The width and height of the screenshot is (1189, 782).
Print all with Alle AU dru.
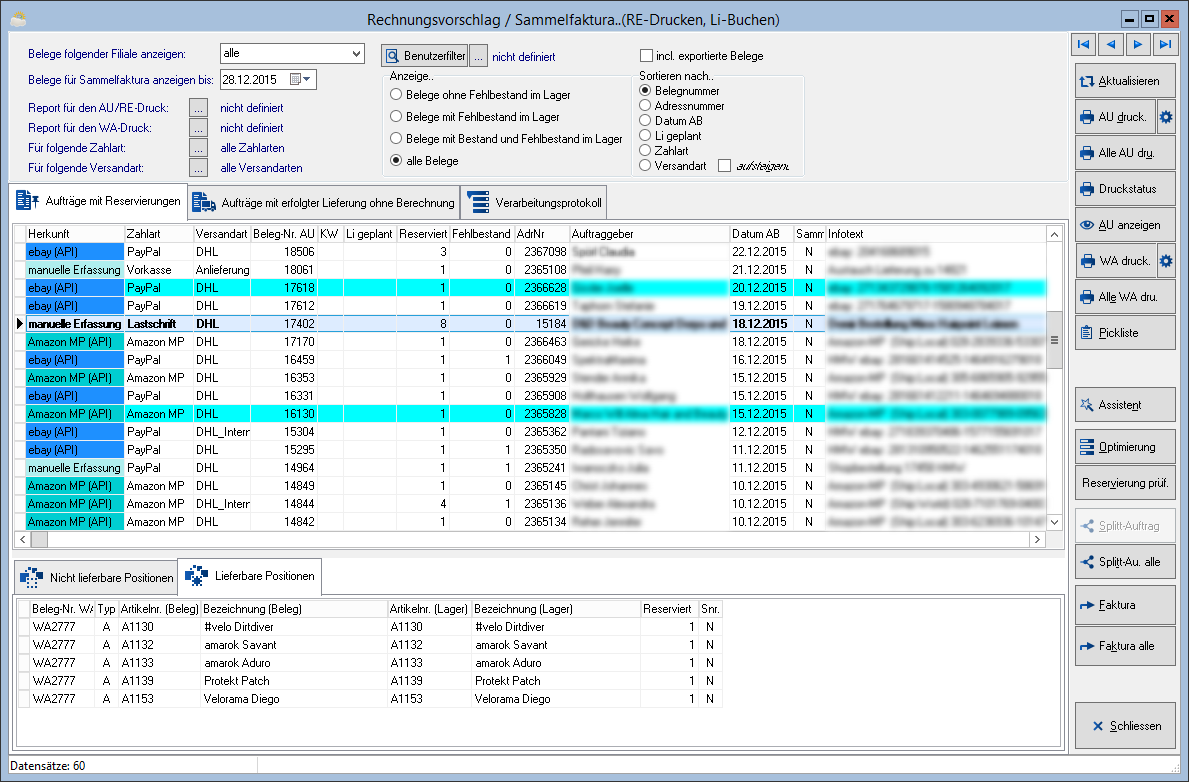coord(1125,153)
